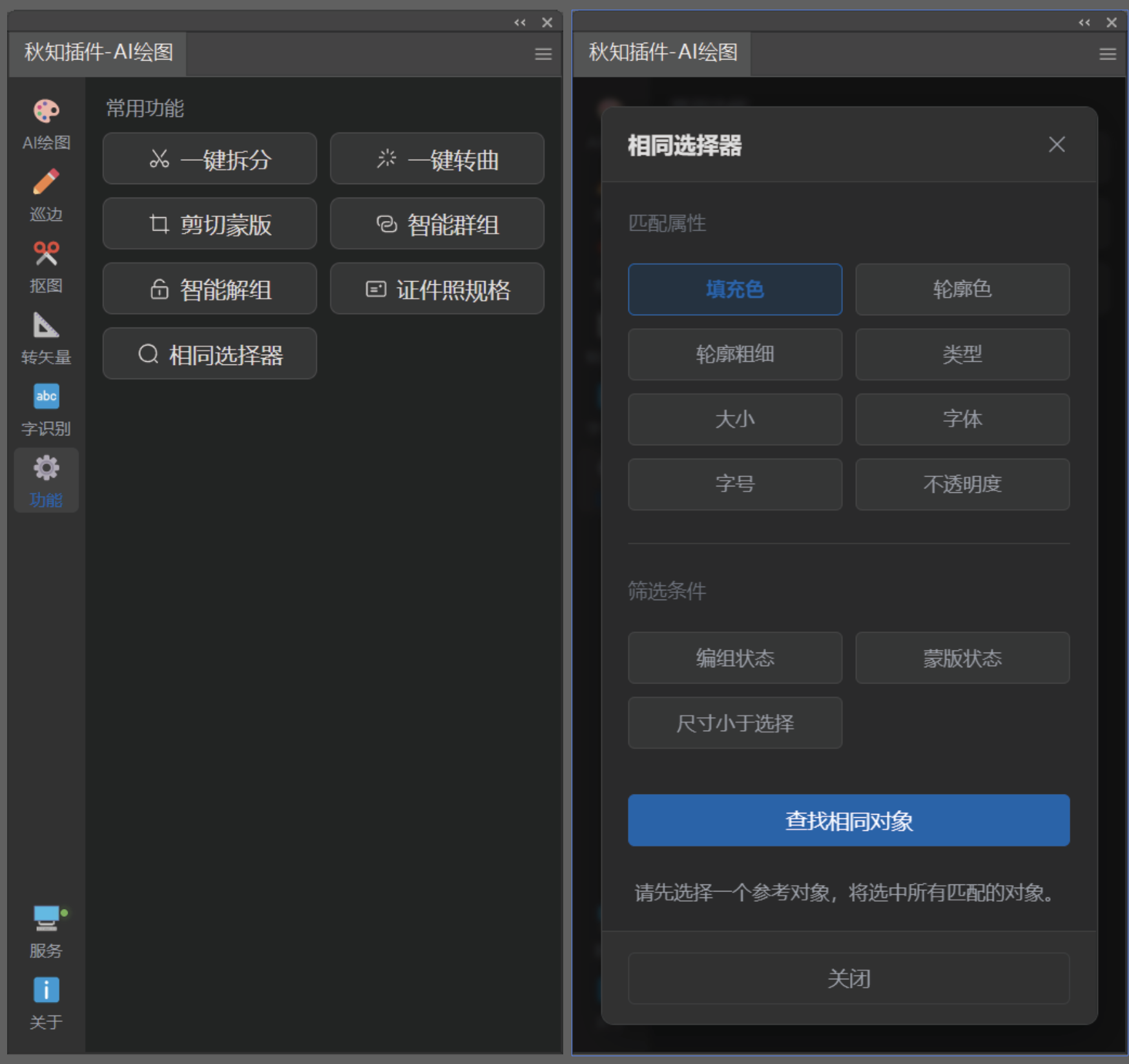1129x1064 pixels.
Task: Close the 相同选择器 dialog via X
Action: [x=1057, y=145]
